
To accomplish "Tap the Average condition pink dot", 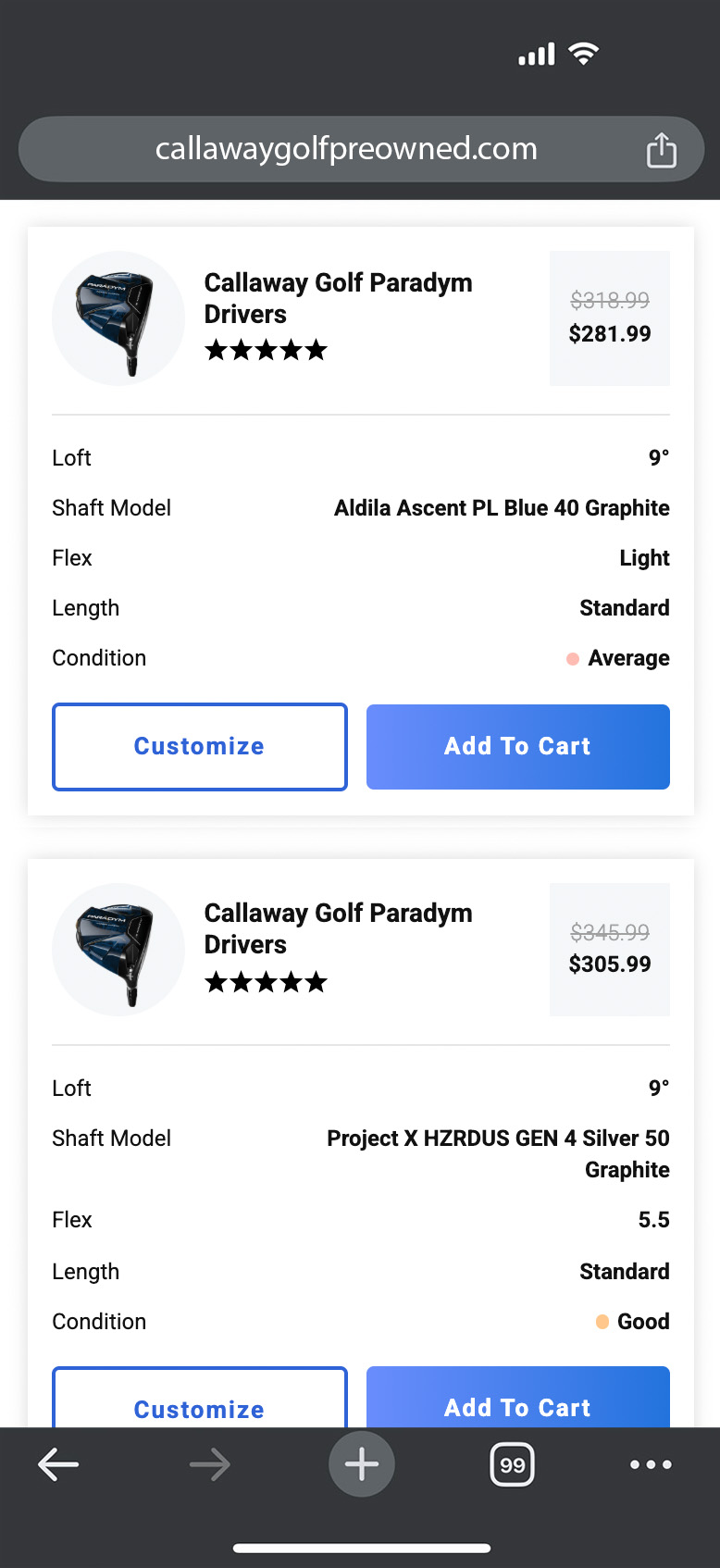I will (x=573, y=658).
